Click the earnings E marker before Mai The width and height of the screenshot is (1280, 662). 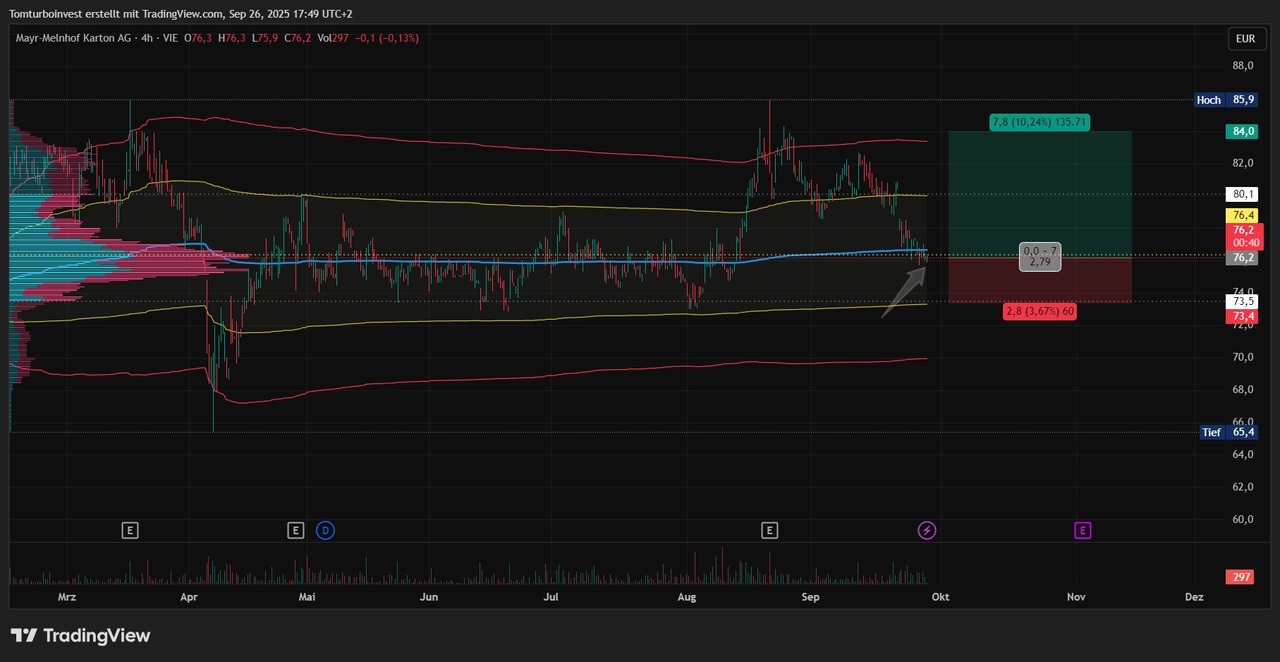point(295,530)
